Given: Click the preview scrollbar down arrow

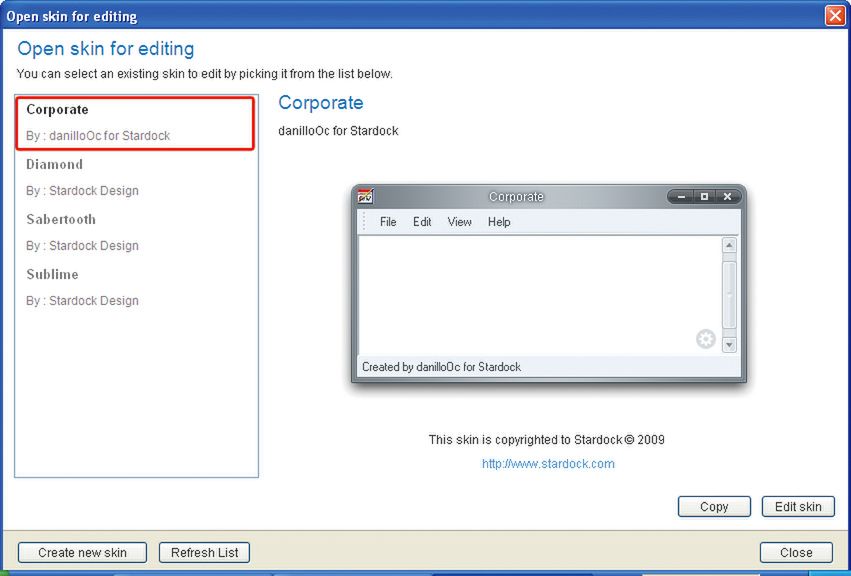Looking at the screenshot, I should coord(729,345).
